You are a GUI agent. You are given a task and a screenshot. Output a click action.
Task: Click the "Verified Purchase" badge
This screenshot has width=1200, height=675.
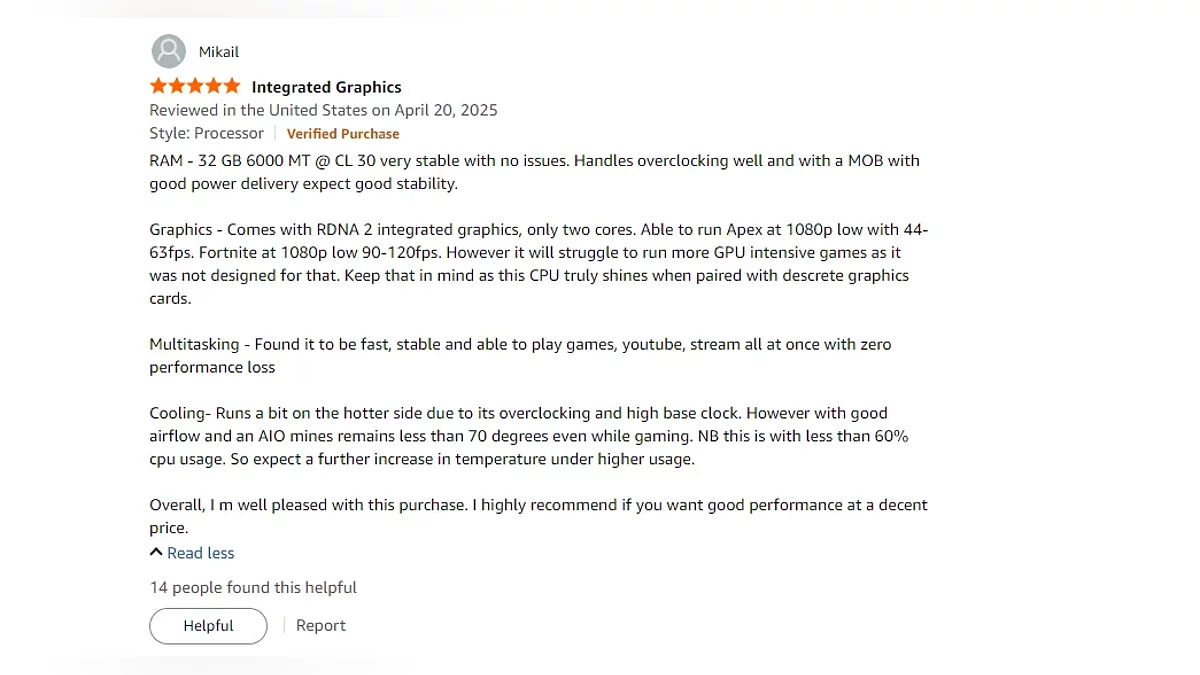click(x=343, y=134)
